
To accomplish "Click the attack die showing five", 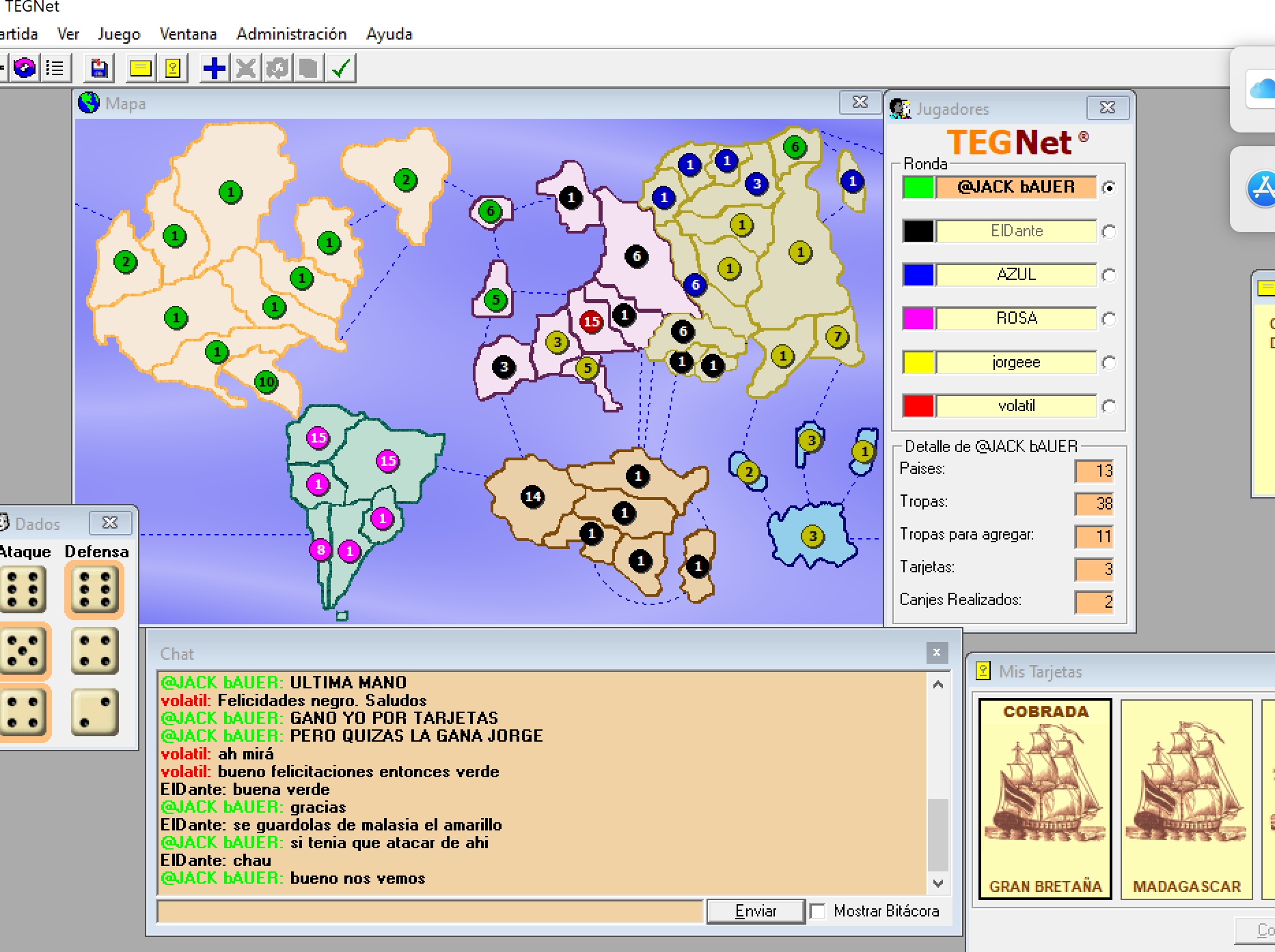I will click(23, 651).
